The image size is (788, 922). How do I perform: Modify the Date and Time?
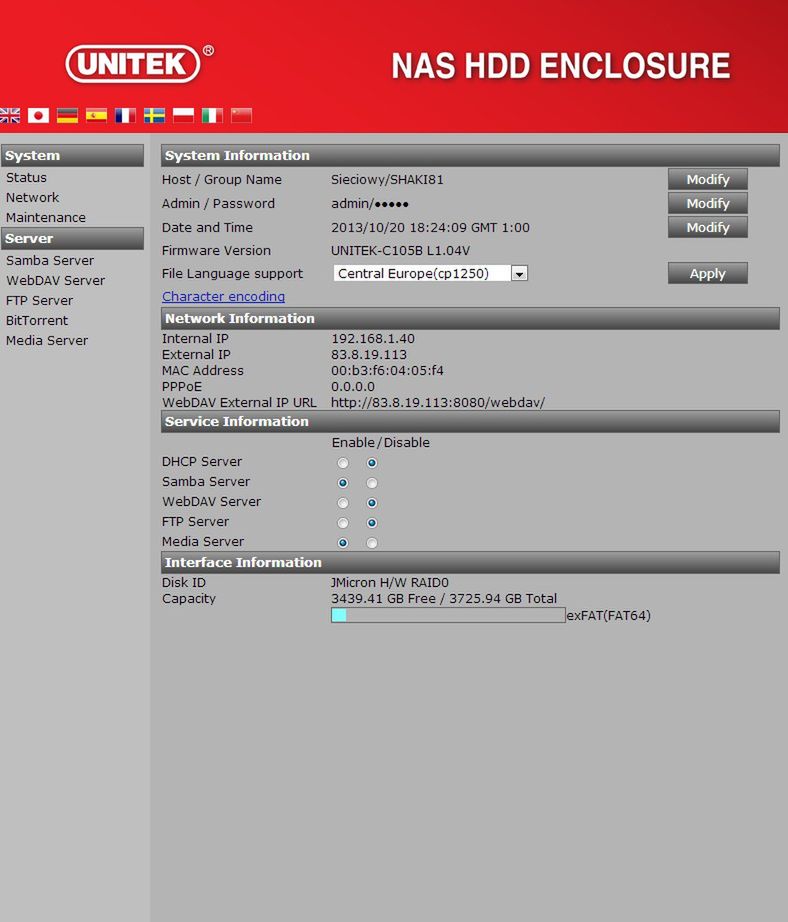point(708,228)
